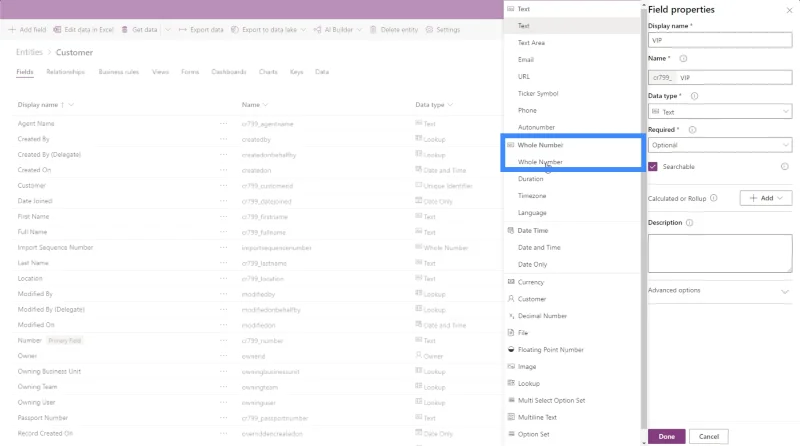The image size is (800, 446).
Task: Switch to the Forms tab
Action: tap(190, 72)
